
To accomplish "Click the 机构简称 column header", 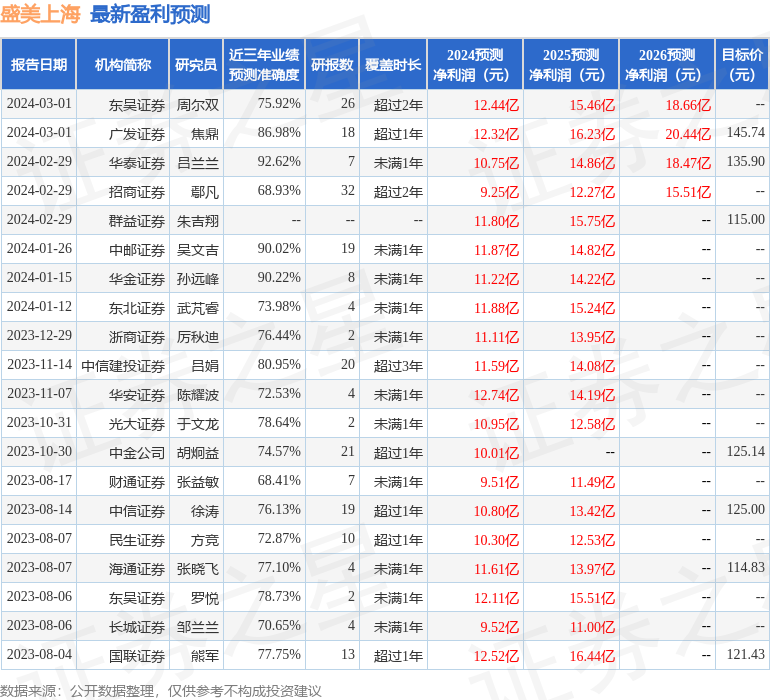I will tap(123, 64).
